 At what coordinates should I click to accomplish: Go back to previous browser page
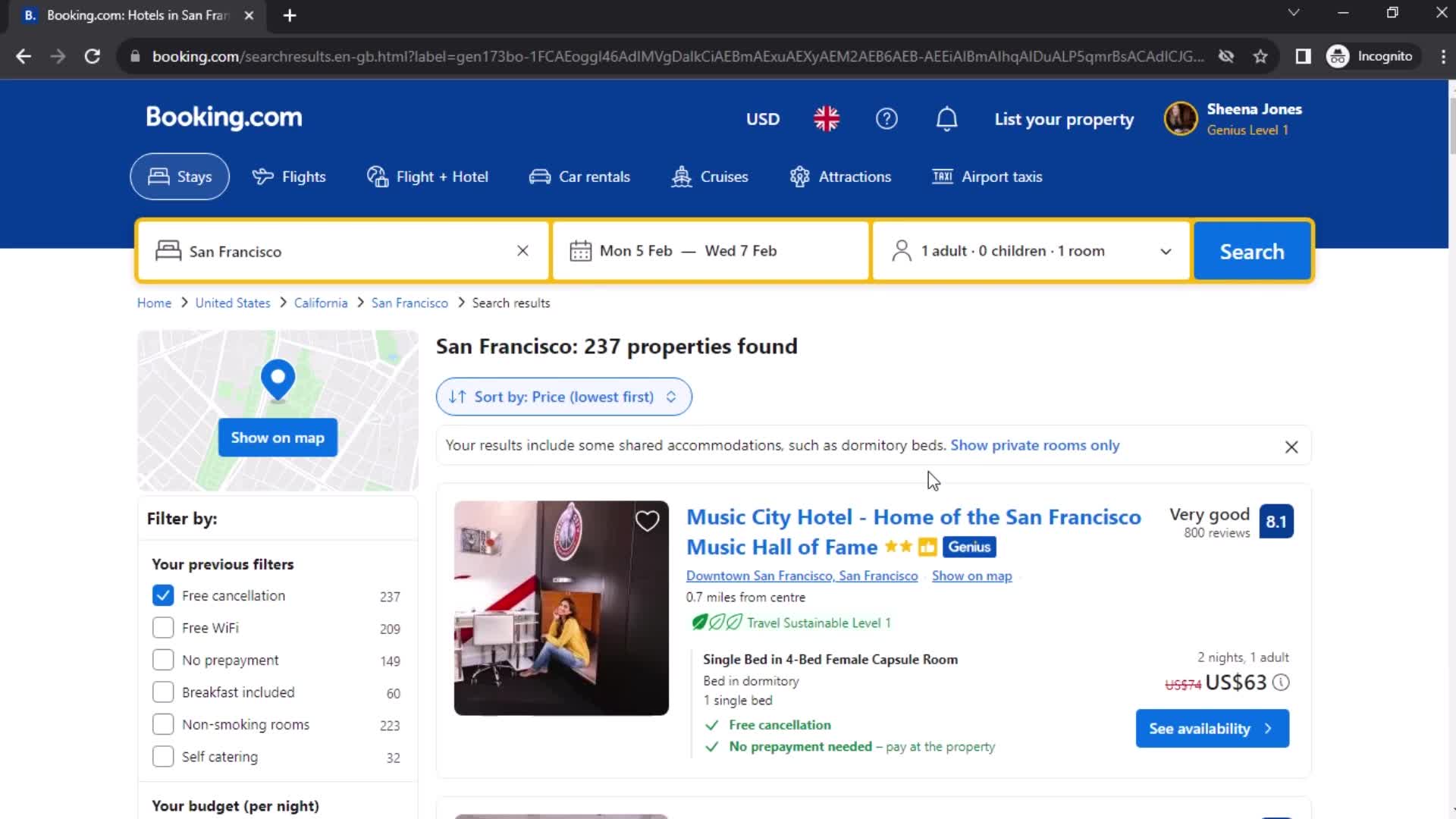tap(24, 56)
